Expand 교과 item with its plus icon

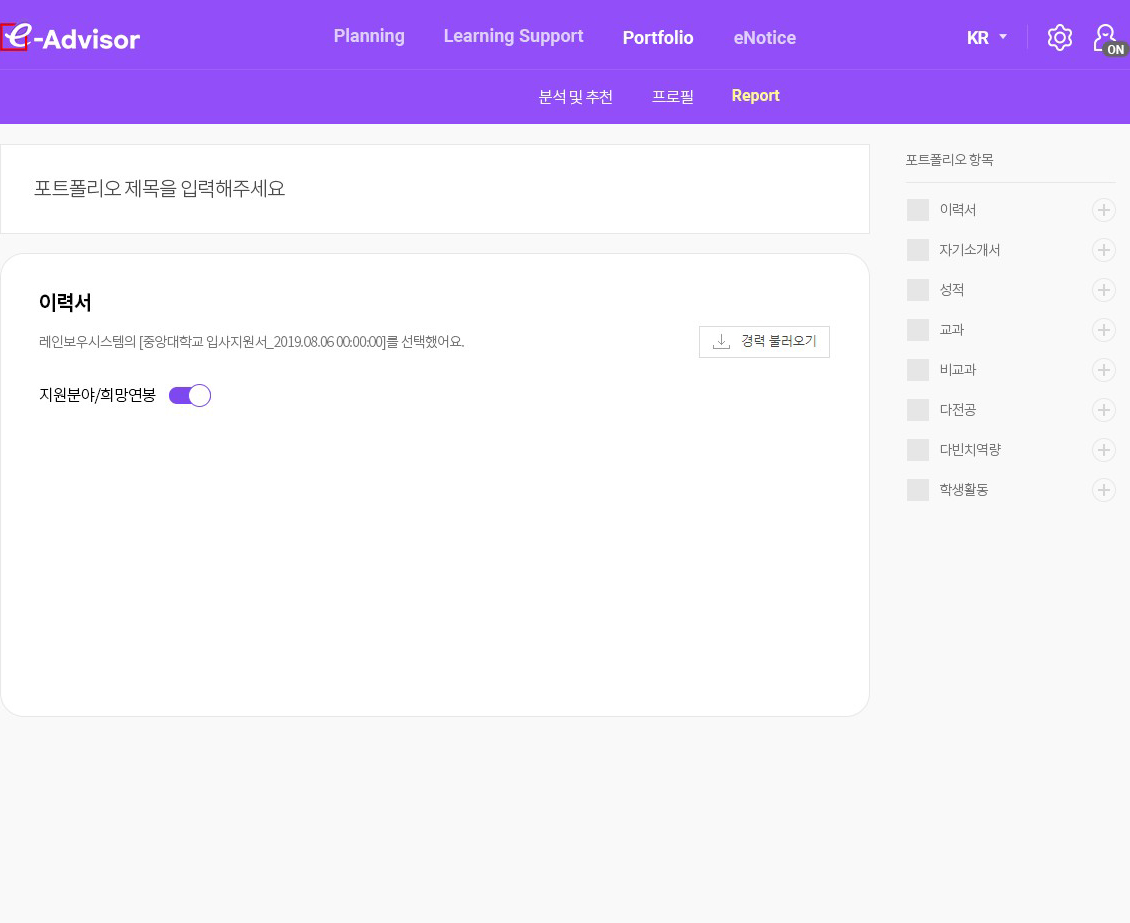point(1103,330)
